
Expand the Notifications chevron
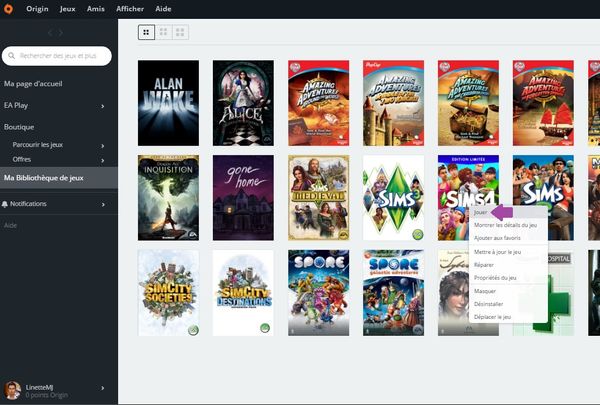click(x=103, y=205)
